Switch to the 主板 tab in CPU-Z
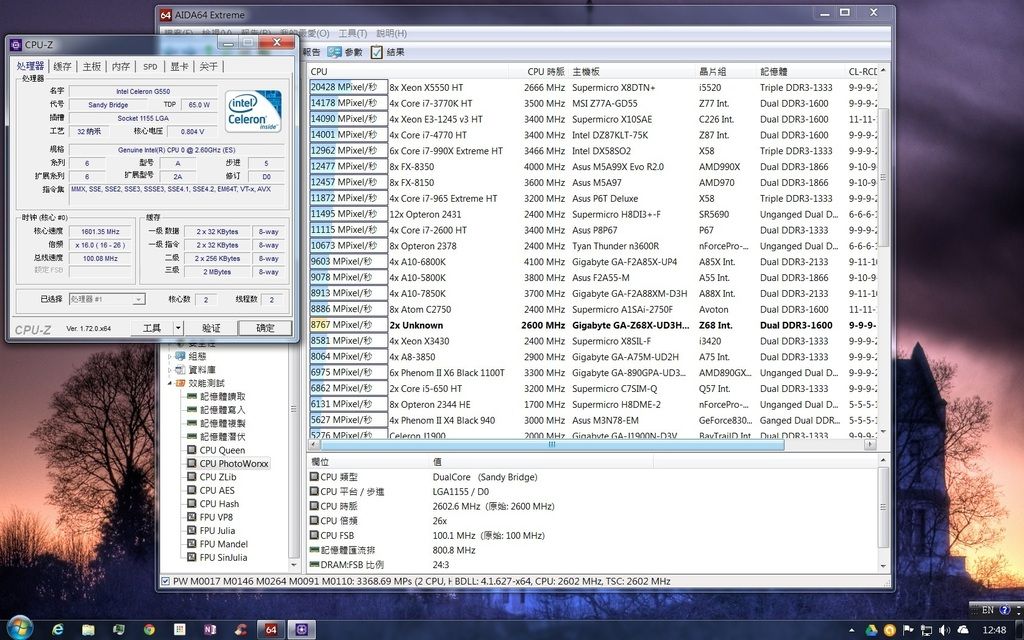This screenshot has height=640, width=1024. point(92,66)
